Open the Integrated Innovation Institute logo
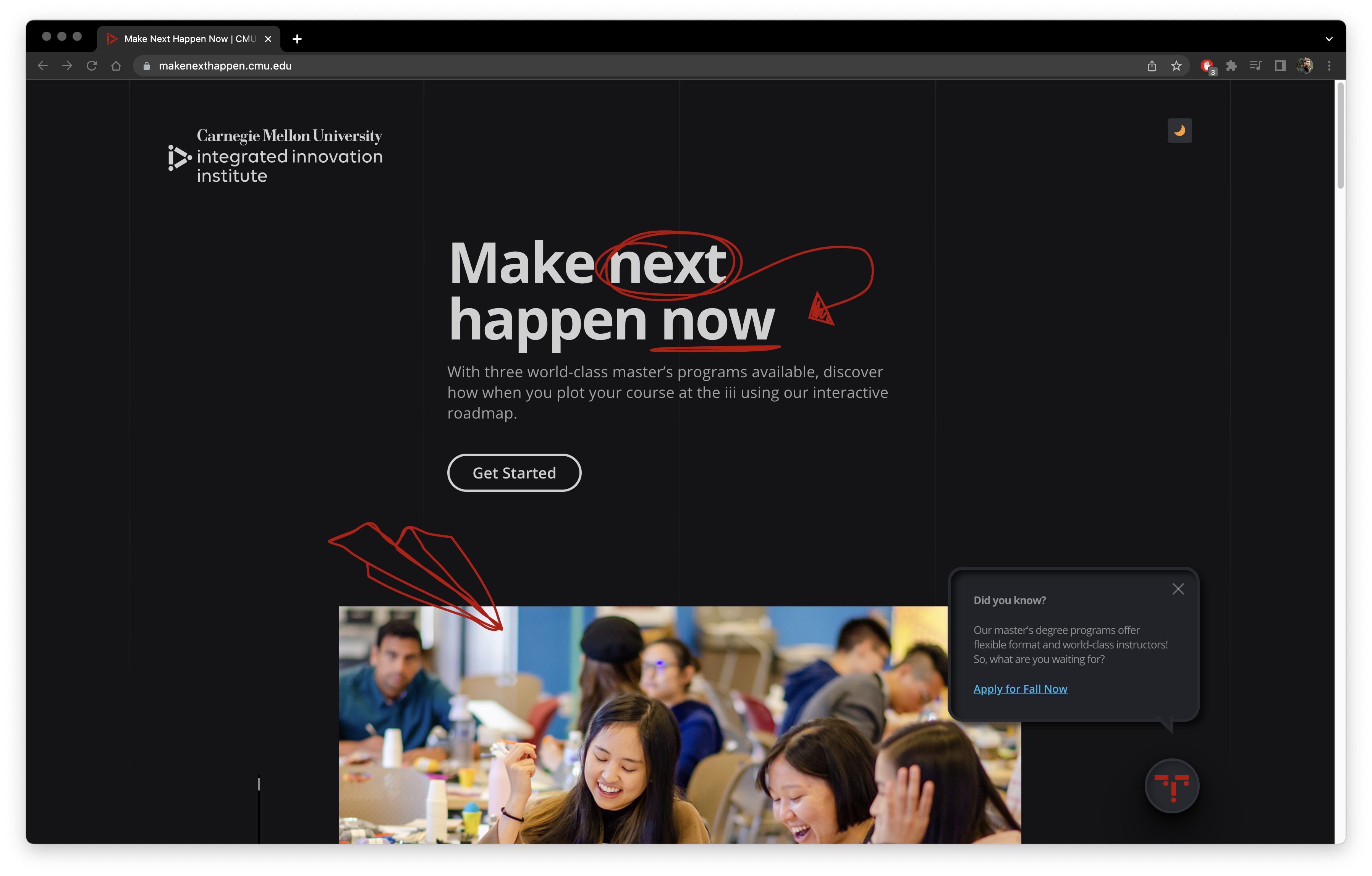This screenshot has width=1372, height=876. pos(275,155)
